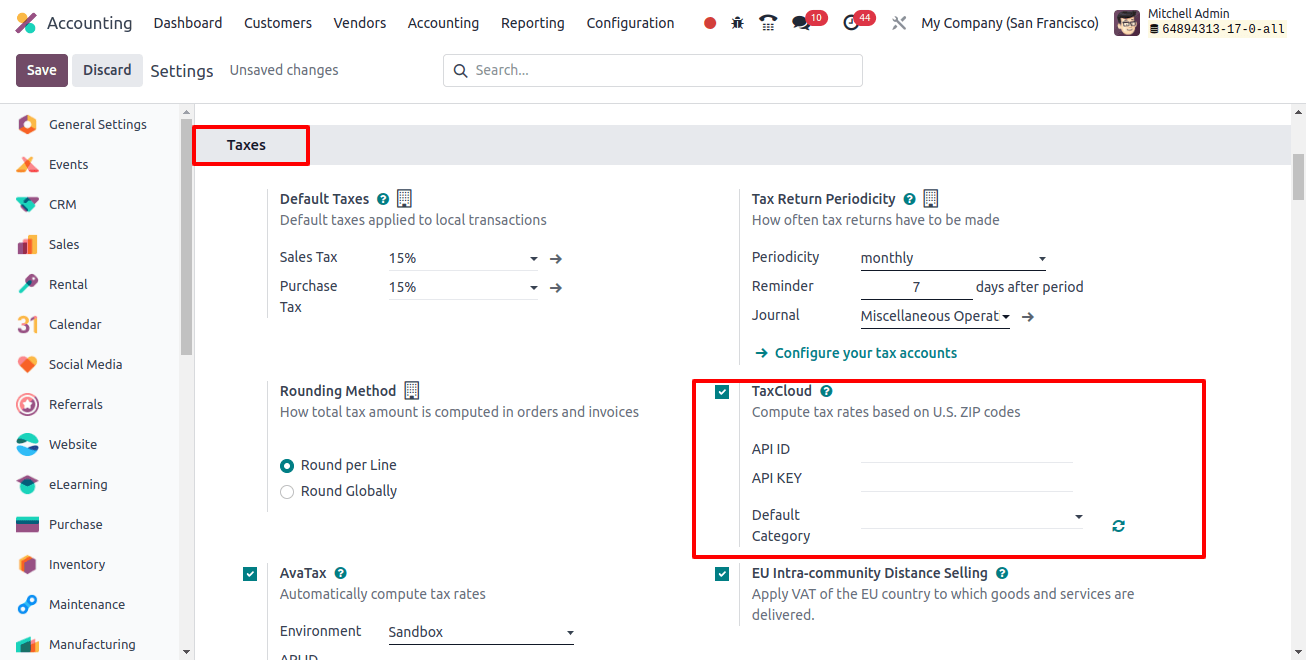Viewport: 1306px width, 660px height.
Task: Open the Configuration menu
Action: pos(630,23)
